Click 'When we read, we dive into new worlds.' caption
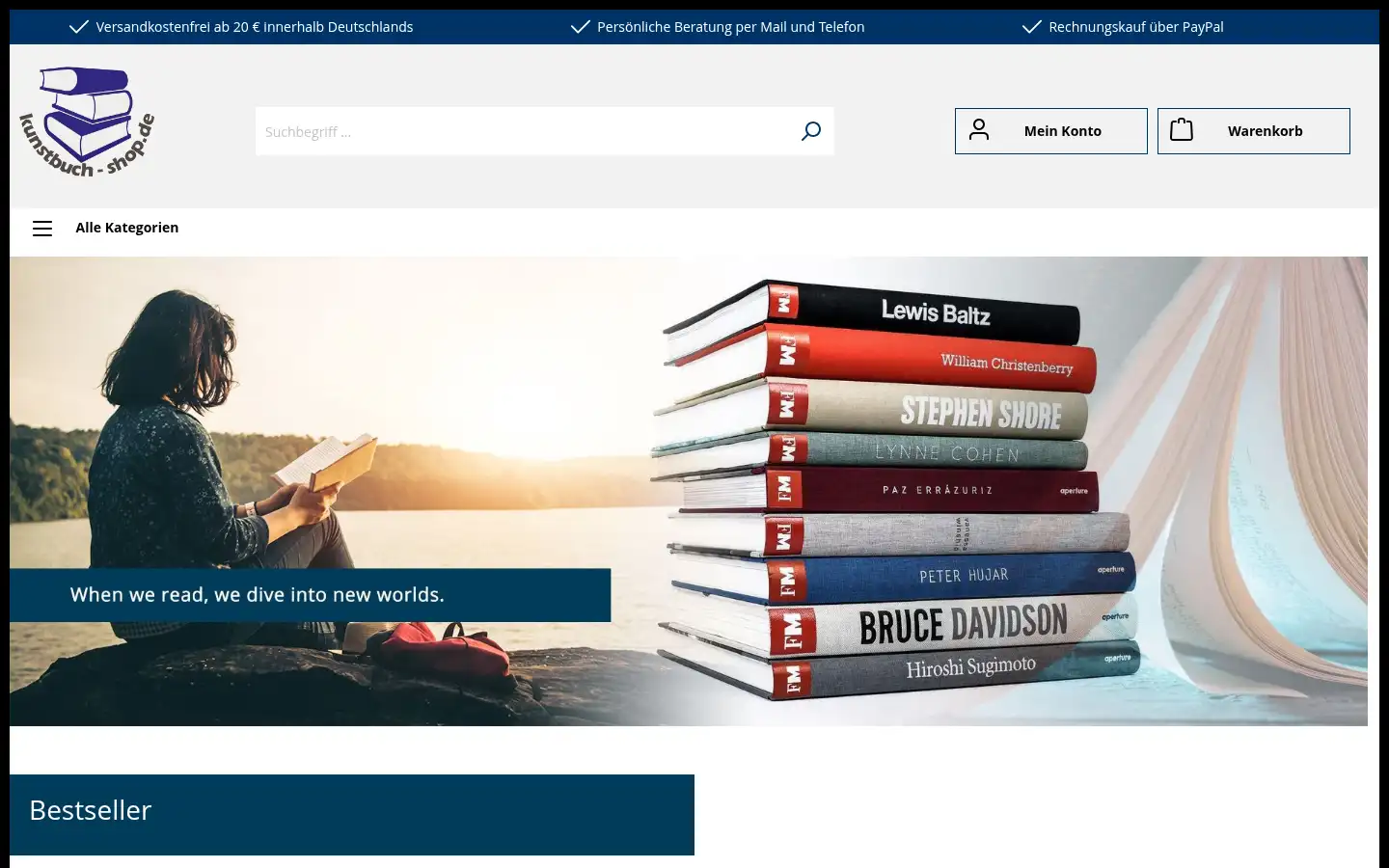This screenshot has height=868, width=1389. [x=258, y=595]
